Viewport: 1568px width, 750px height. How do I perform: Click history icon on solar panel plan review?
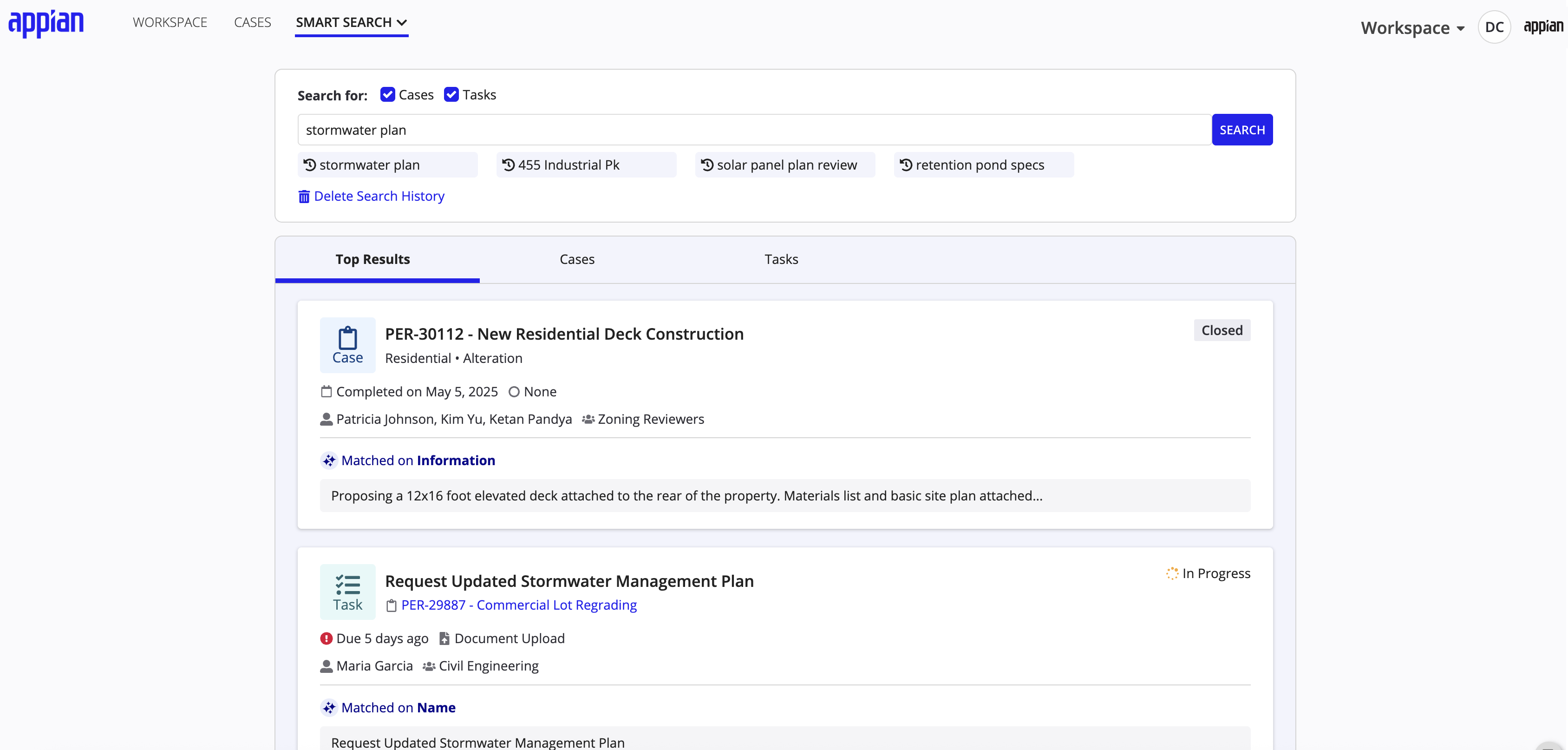point(707,165)
